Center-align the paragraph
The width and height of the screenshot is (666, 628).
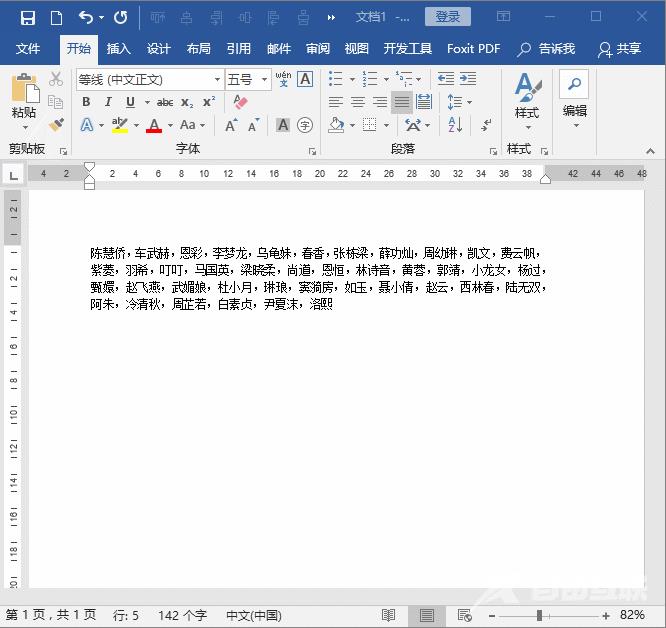click(358, 102)
